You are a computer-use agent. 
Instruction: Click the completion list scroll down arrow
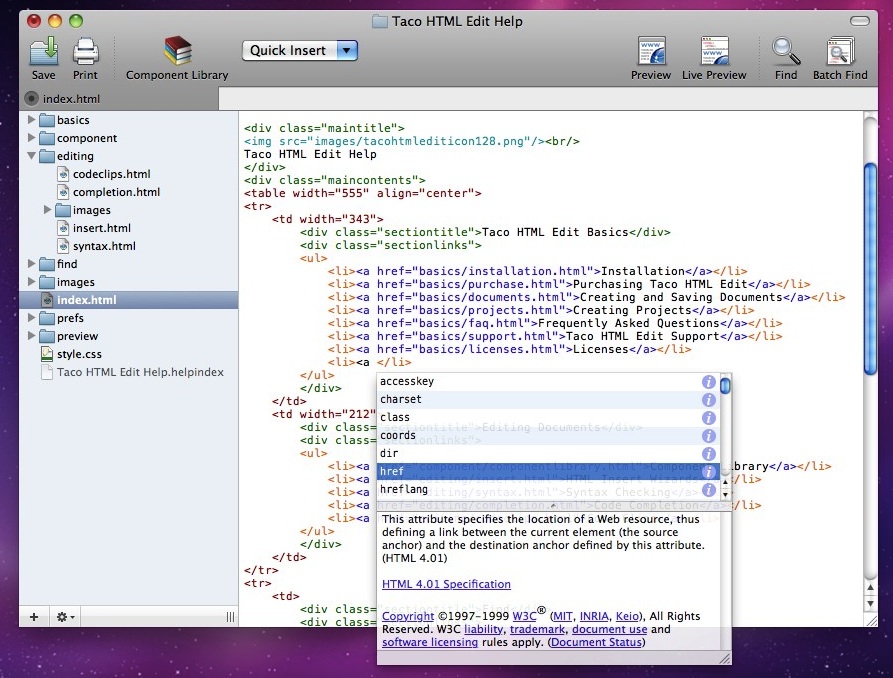click(x=725, y=495)
